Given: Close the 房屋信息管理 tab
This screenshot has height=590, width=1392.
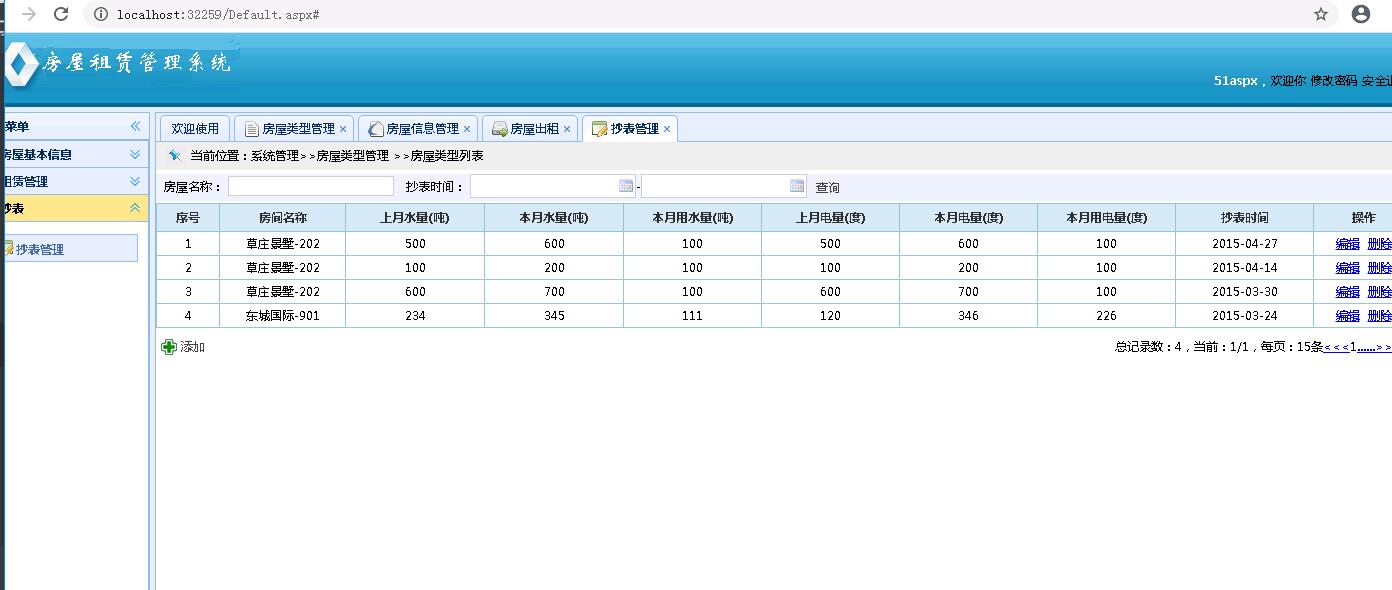Looking at the screenshot, I should [x=467, y=129].
